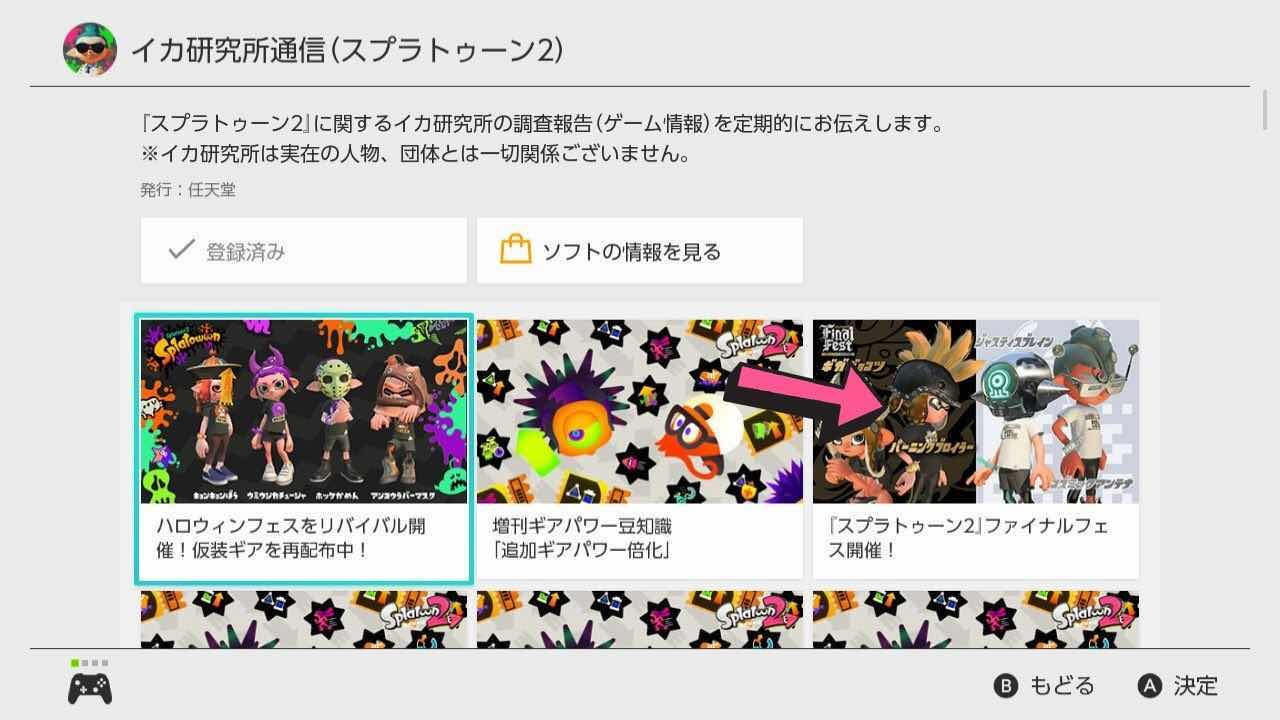Open the bottom-left partially visible news tile
Viewport: 1280px width, 720px height.
304,619
